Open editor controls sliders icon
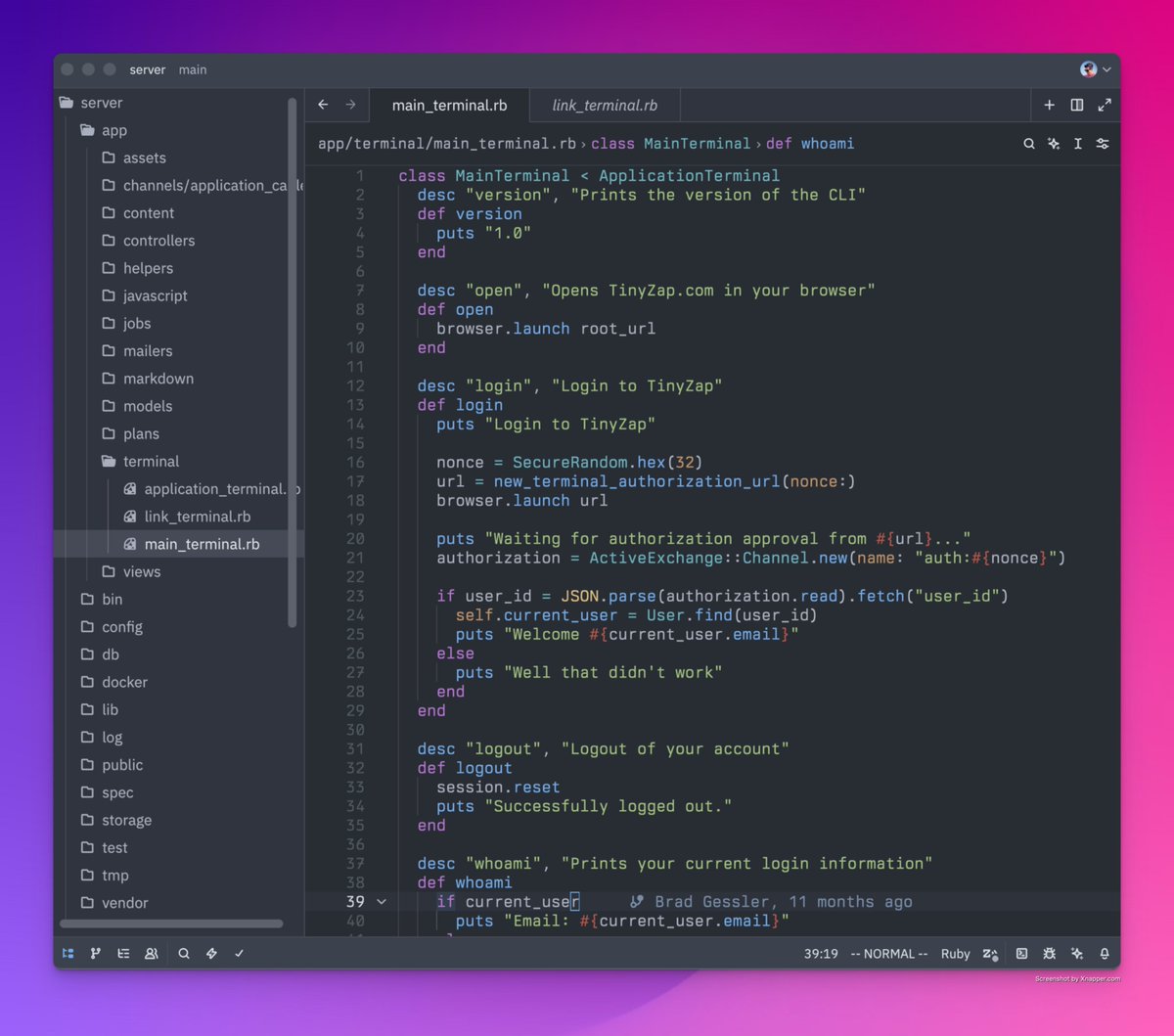Viewport: 1174px width, 1036px height. pyautogui.click(x=1103, y=144)
